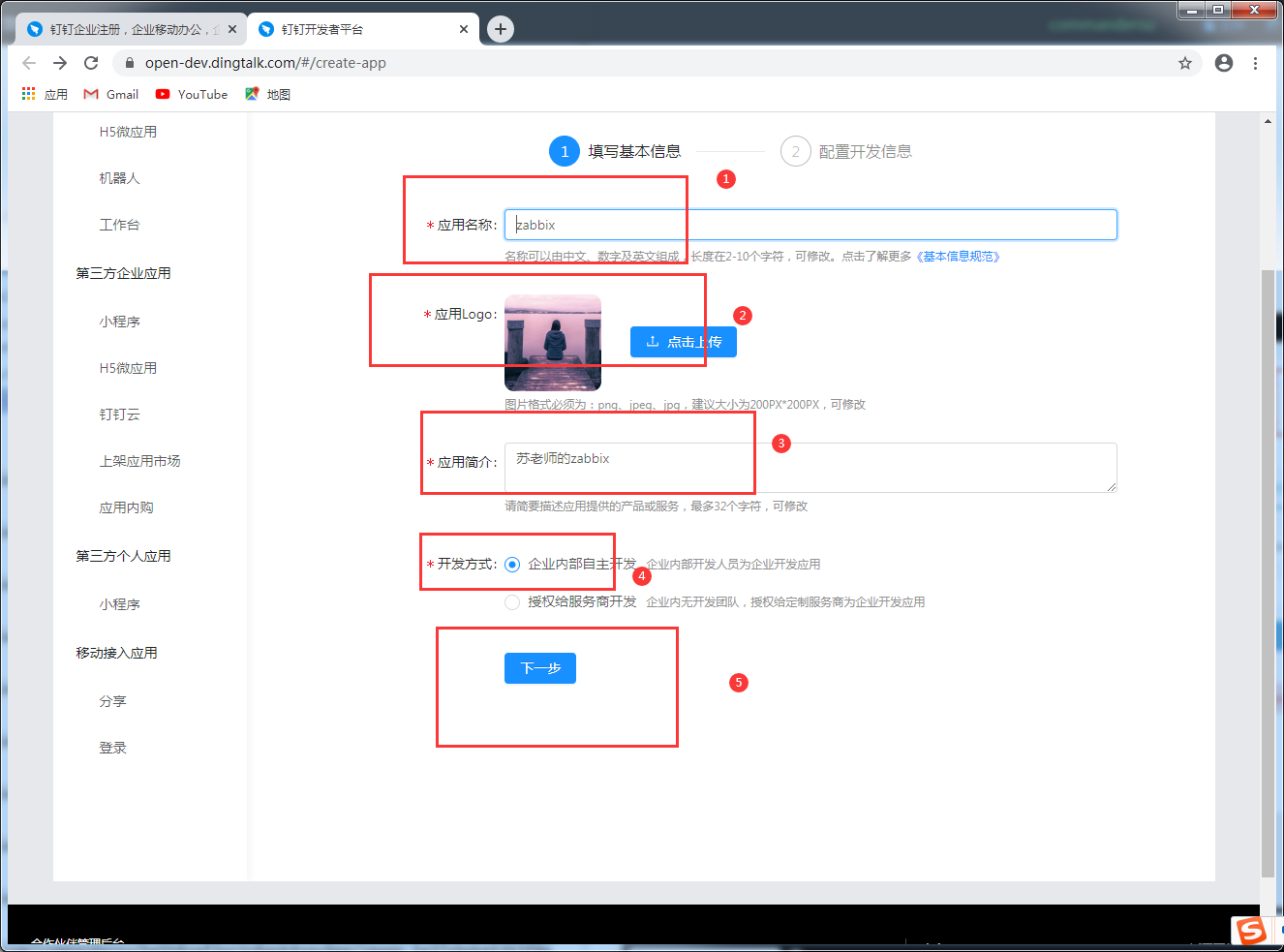Switch to 钉钉企业注册 browser tab
Image resolution: width=1284 pixels, height=952 pixels.
click(x=131, y=29)
